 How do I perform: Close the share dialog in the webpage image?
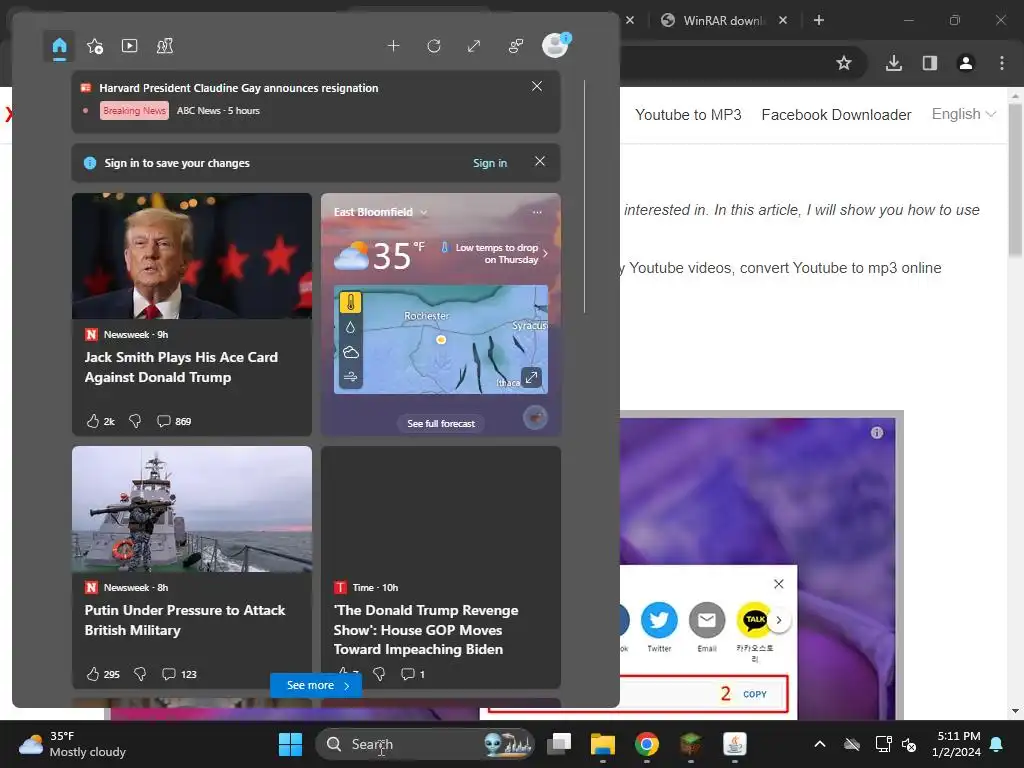778,584
